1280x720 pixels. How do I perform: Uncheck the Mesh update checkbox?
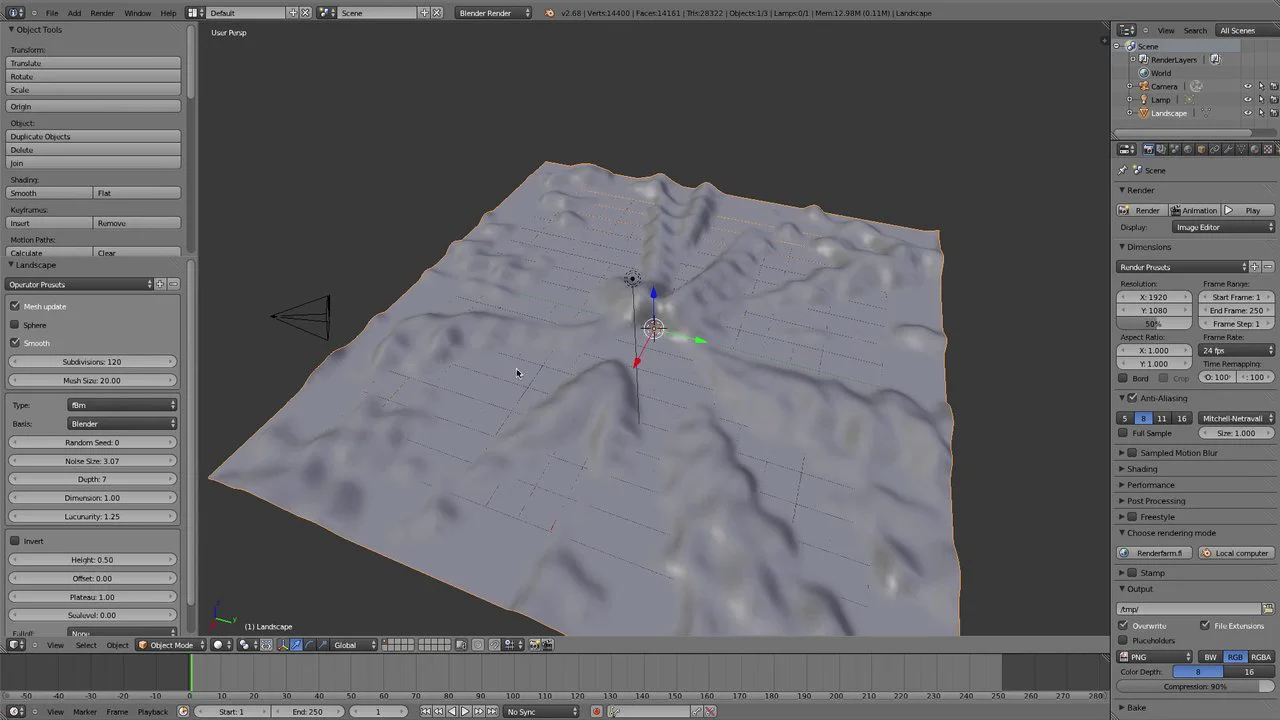point(15,306)
